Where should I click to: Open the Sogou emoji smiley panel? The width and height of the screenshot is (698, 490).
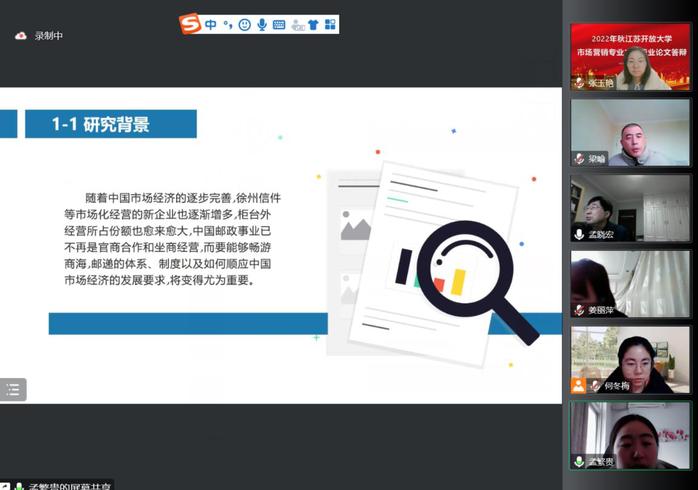[244, 24]
